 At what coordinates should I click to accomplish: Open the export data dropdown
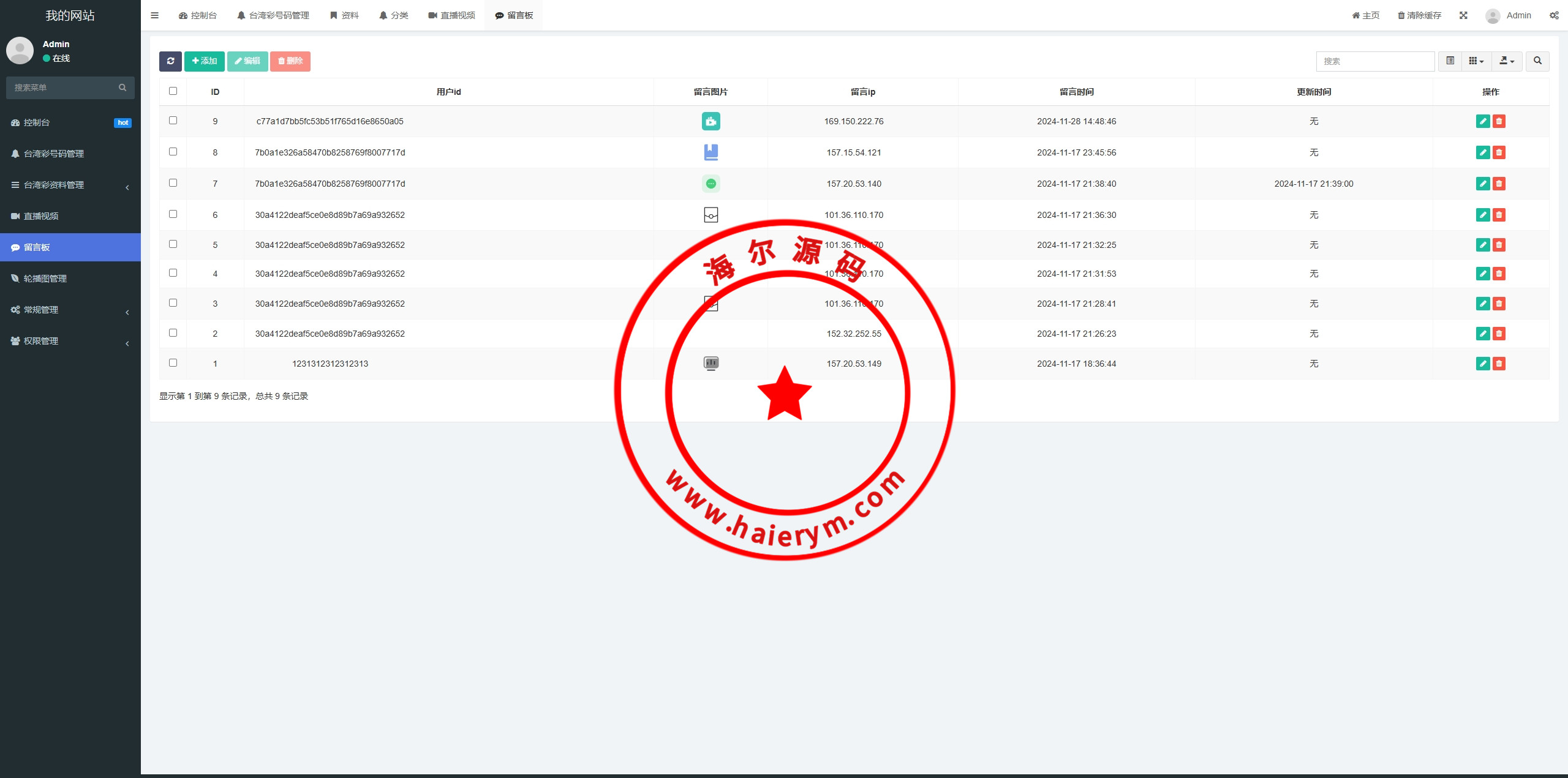click(1507, 61)
